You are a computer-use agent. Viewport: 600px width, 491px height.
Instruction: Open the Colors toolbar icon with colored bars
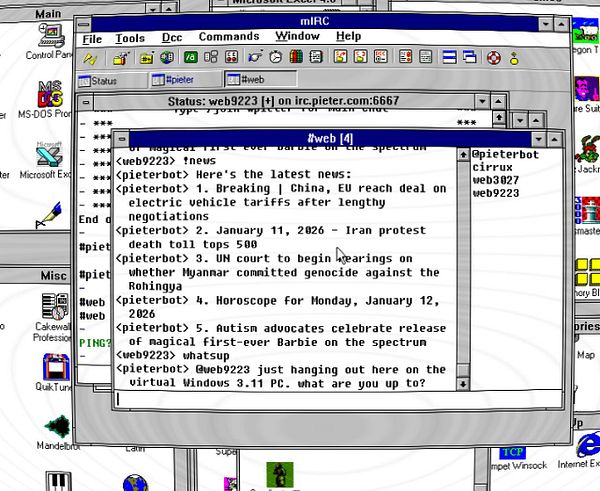296,57
